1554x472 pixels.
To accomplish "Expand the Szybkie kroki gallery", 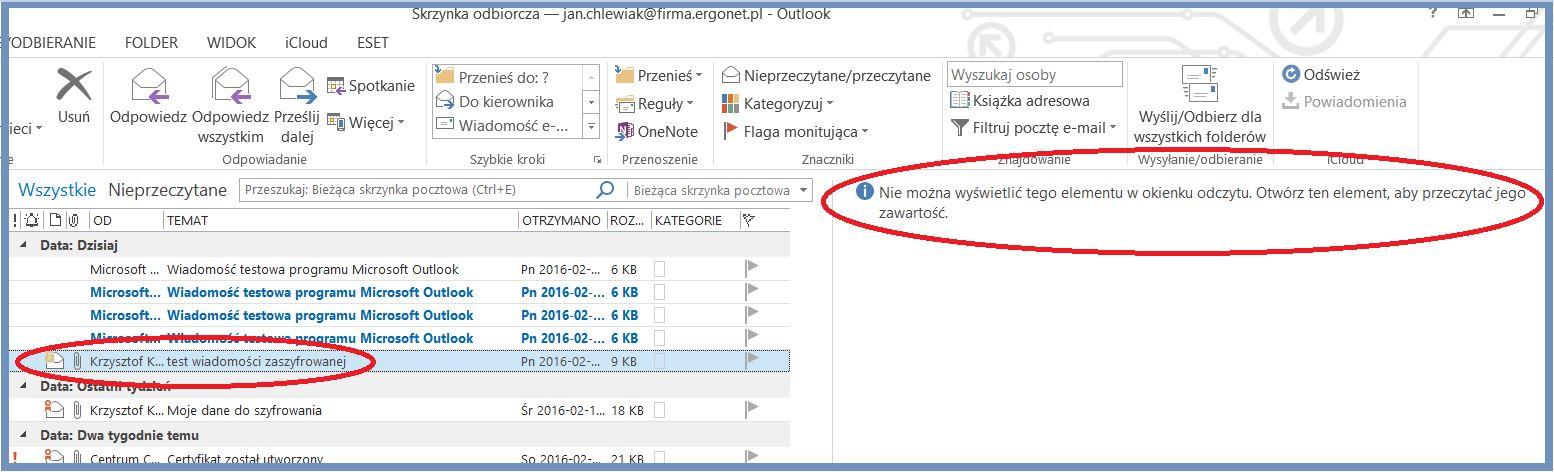I will point(591,127).
